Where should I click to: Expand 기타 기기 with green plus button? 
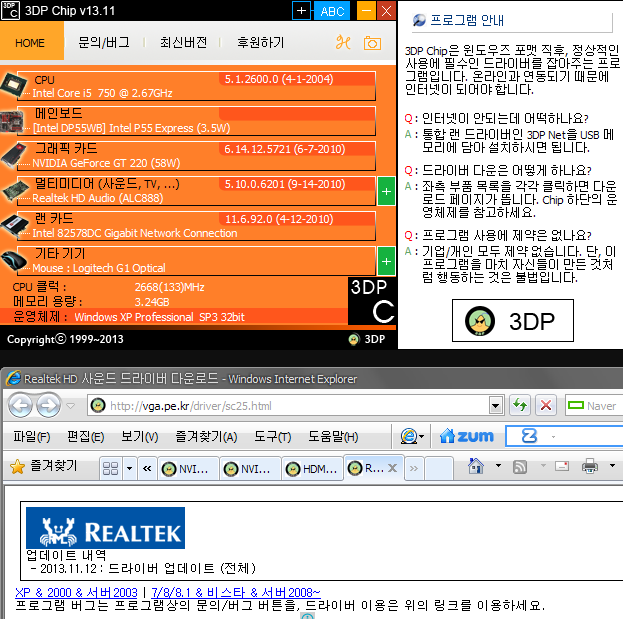pos(386,261)
